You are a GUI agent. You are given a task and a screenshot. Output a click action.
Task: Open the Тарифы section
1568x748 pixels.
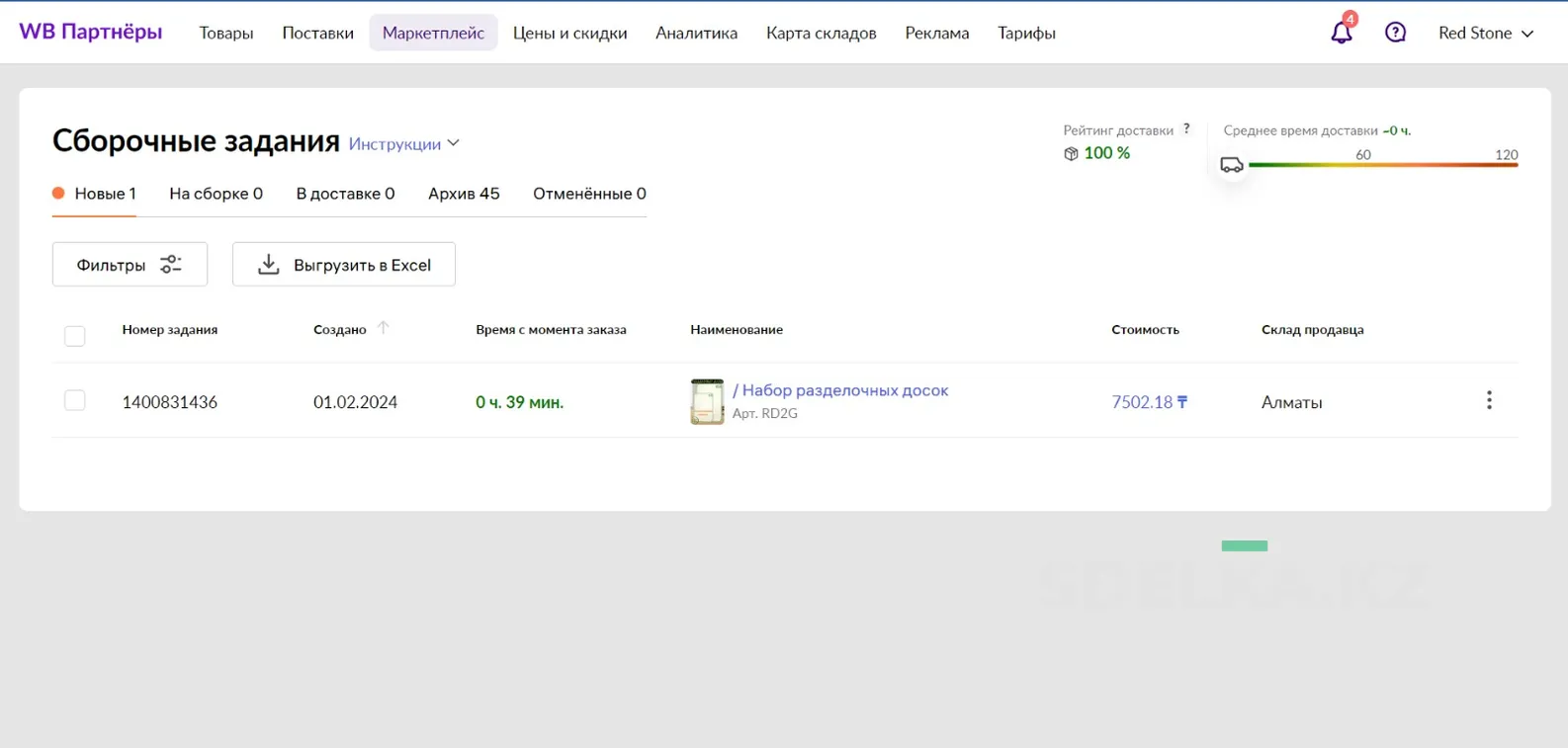tap(1027, 33)
